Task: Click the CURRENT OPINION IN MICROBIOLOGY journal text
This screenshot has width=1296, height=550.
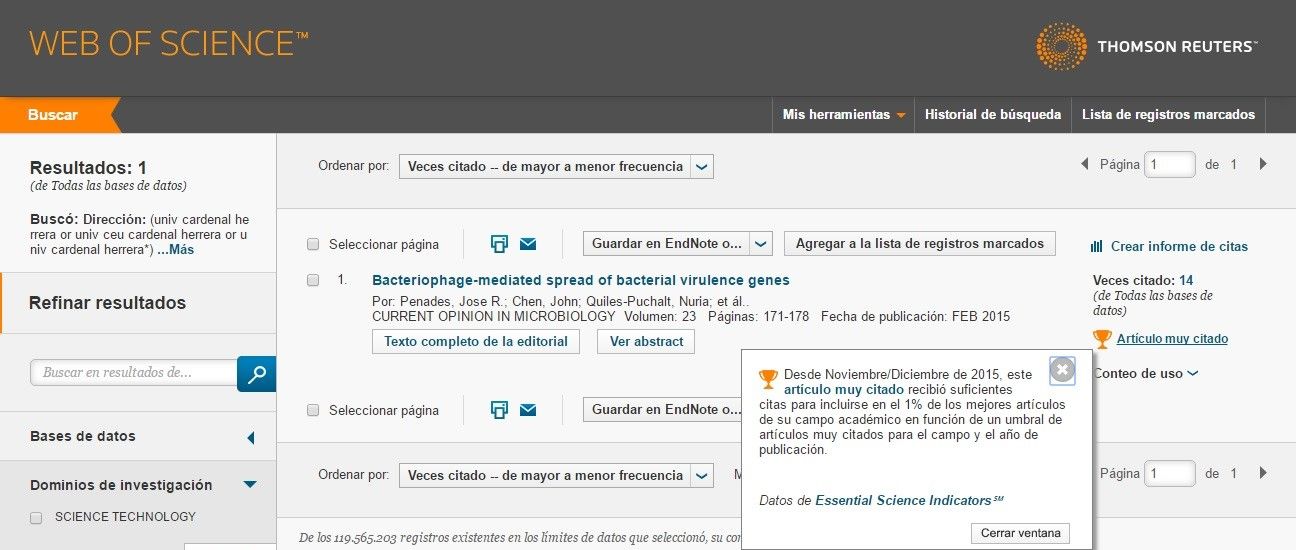Action: [494, 316]
